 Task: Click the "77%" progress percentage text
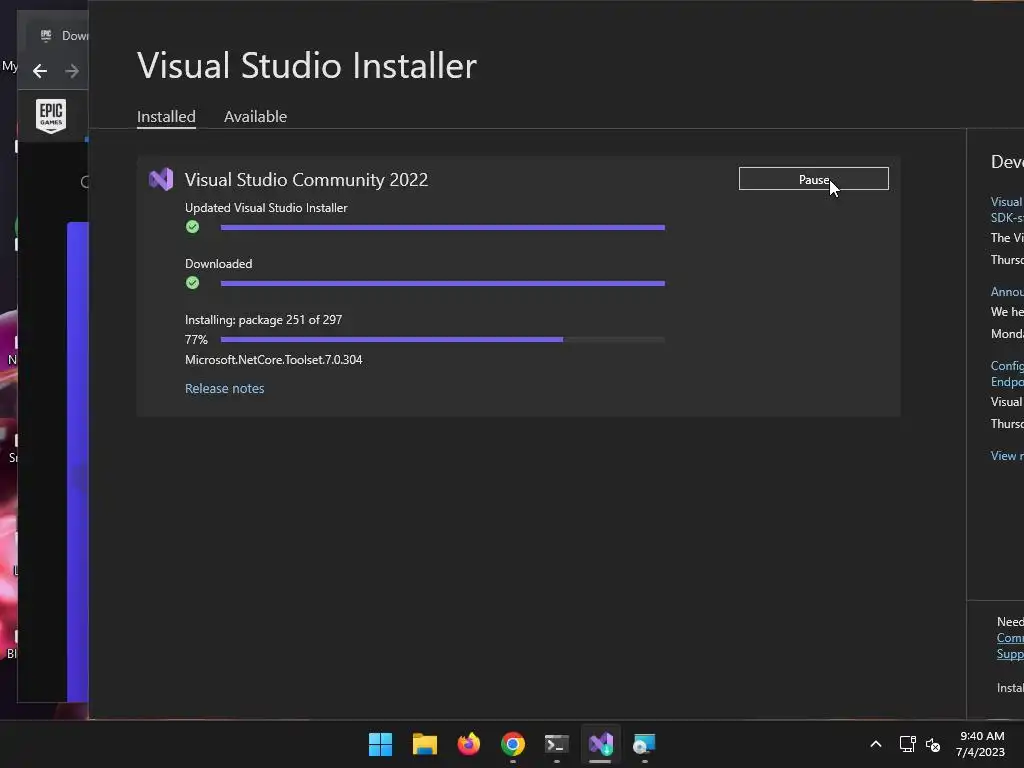(x=196, y=340)
